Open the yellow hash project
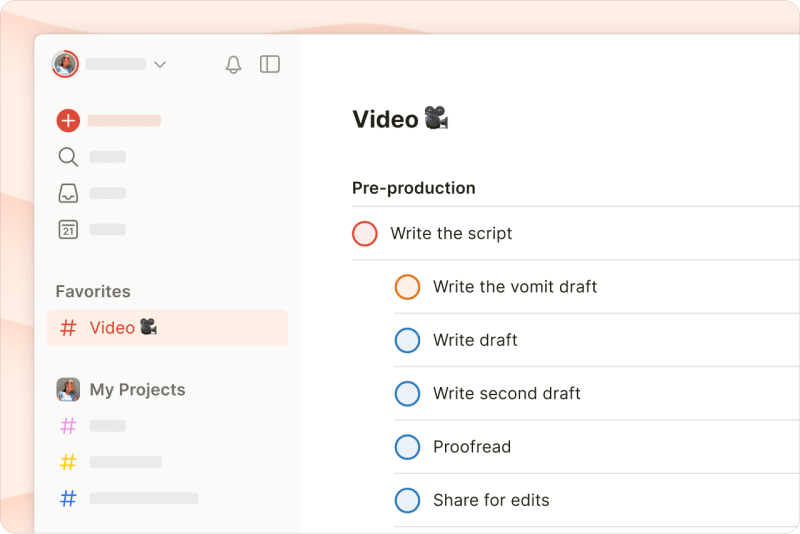Viewport: 800px width, 534px height. tap(68, 462)
